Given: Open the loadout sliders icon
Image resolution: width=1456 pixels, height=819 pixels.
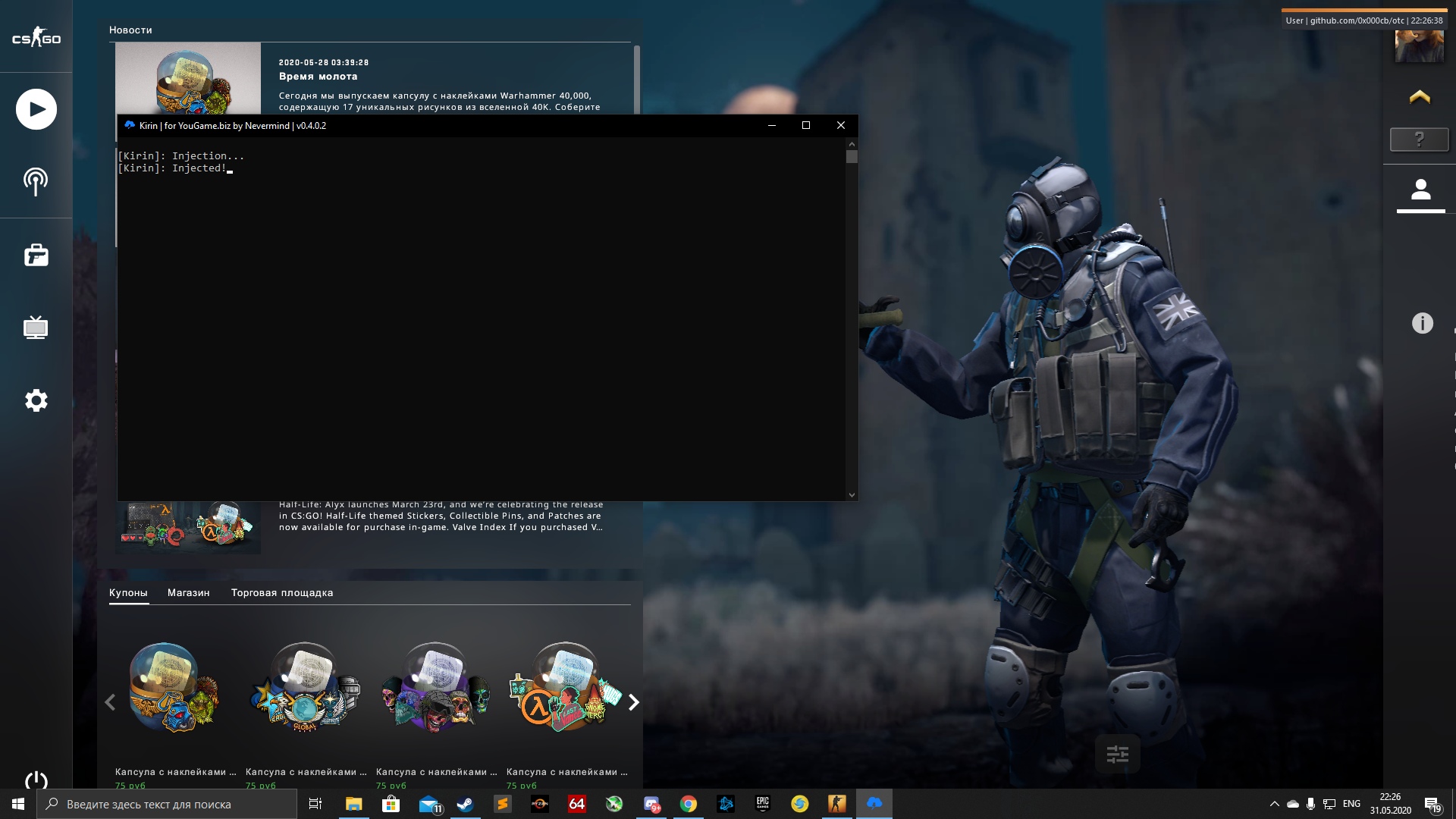Looking at the screenshot, I should [x=1118, y=754].
